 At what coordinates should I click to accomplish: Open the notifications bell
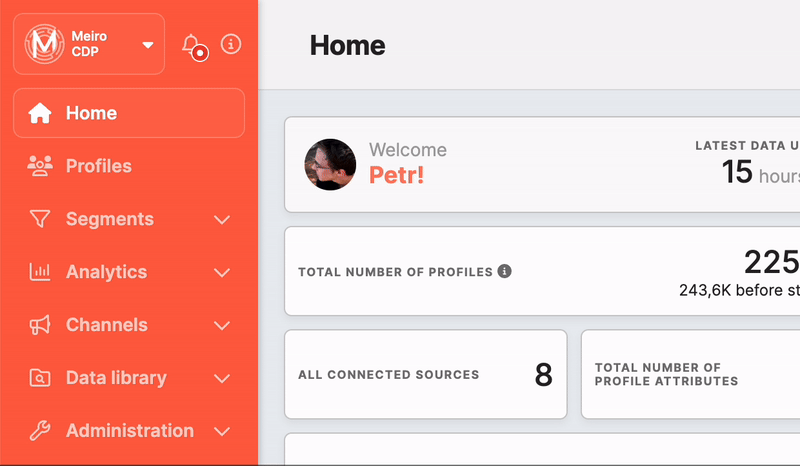click(x=191, y=45)
